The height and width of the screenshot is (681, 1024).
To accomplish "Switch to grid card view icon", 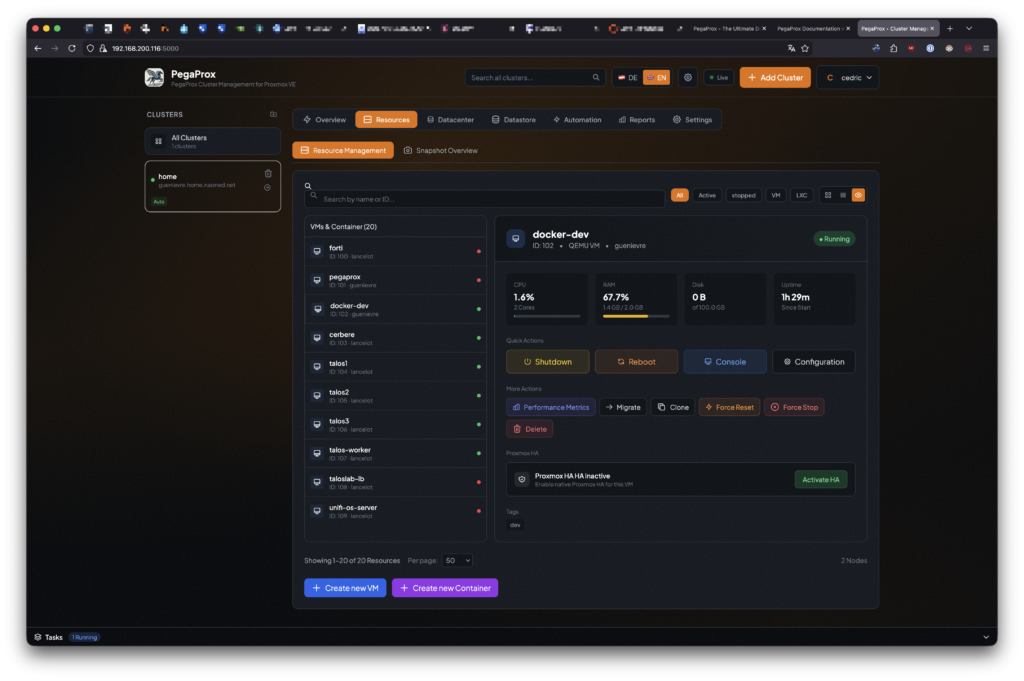I will [828, 195].
